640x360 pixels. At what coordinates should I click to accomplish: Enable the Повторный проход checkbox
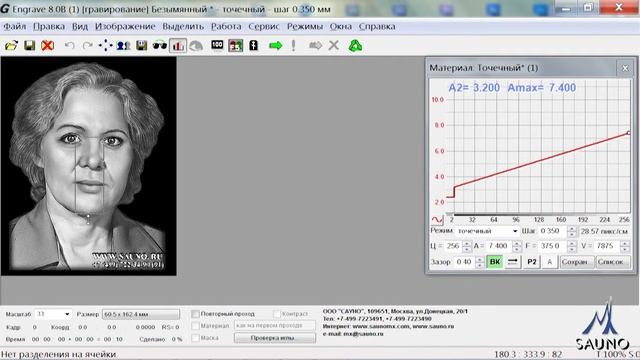pyautogui.click(x=196, y=314)
